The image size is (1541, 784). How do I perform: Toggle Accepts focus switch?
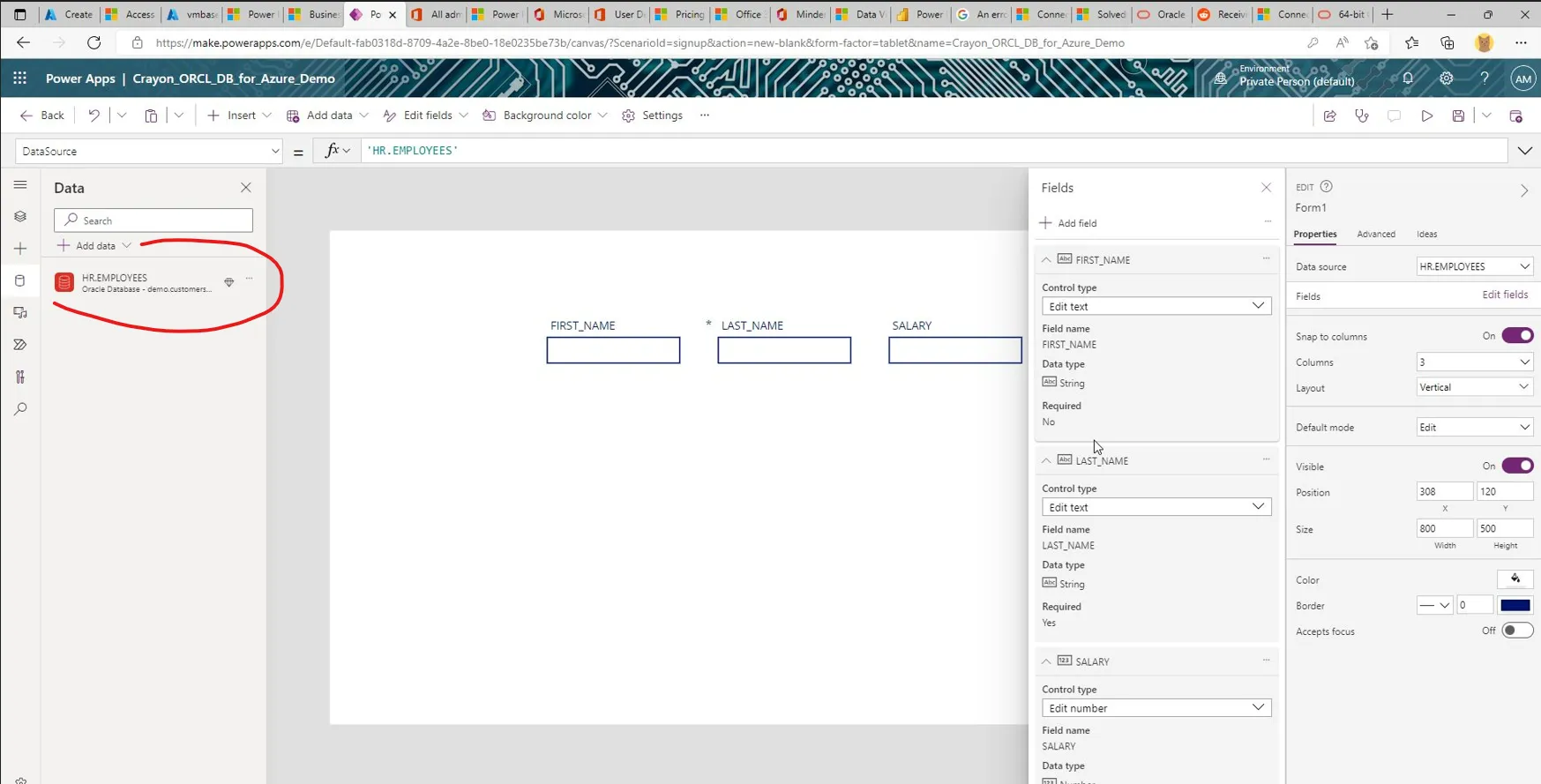[1517, 631]
